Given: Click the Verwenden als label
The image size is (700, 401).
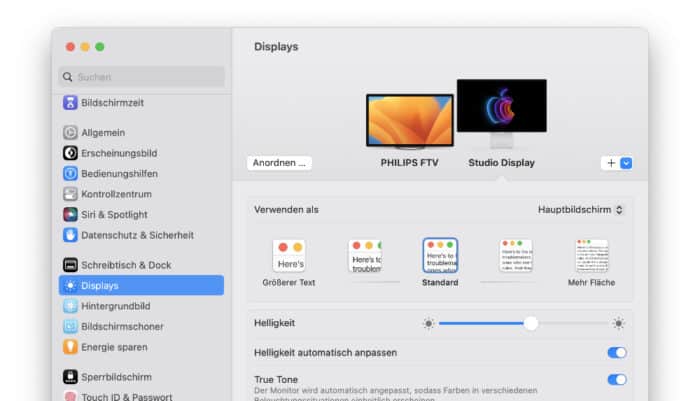Looking at the screenshot, I should (286, 210).
